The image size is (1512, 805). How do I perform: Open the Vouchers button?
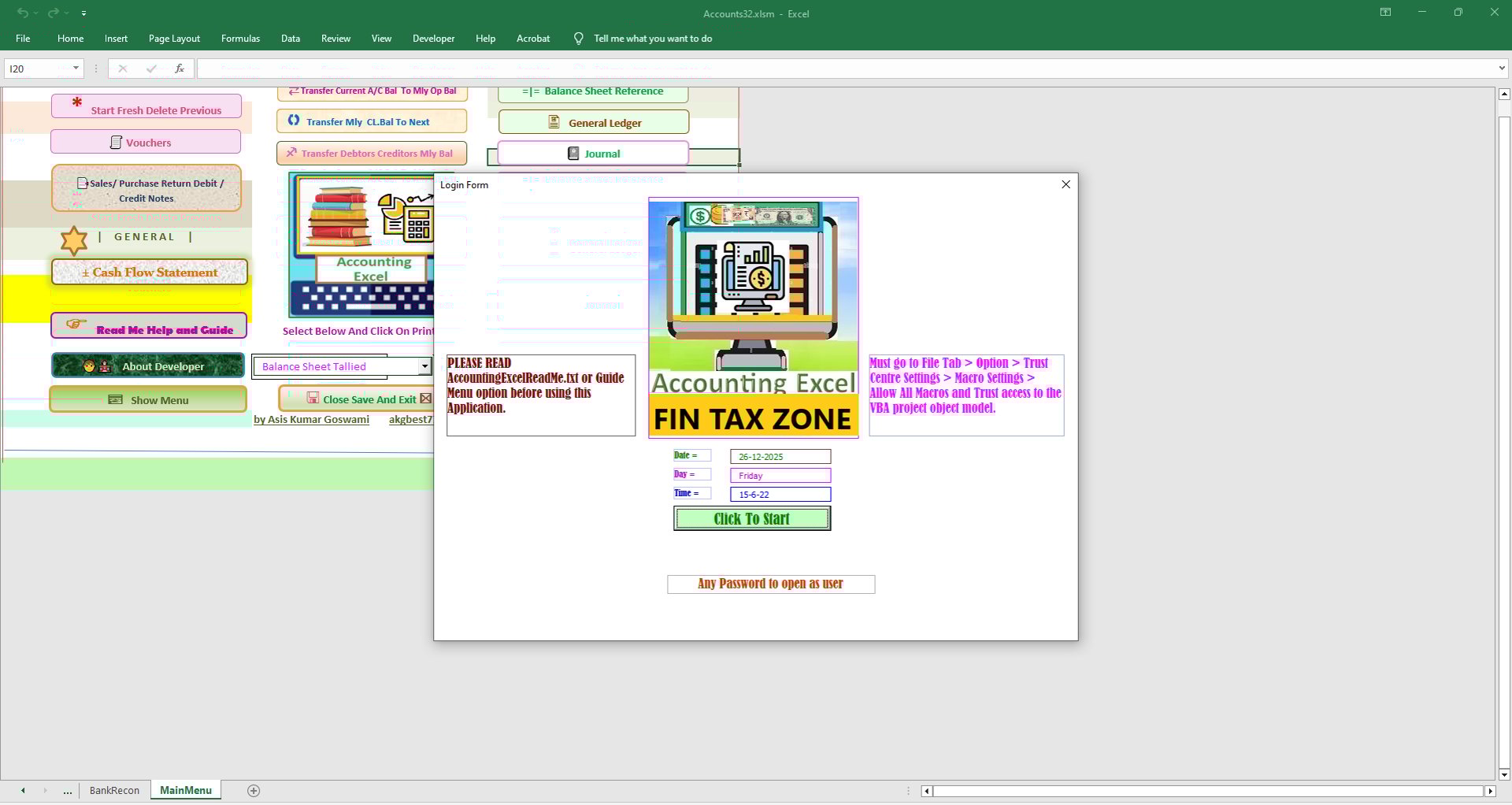click(146, 142)
